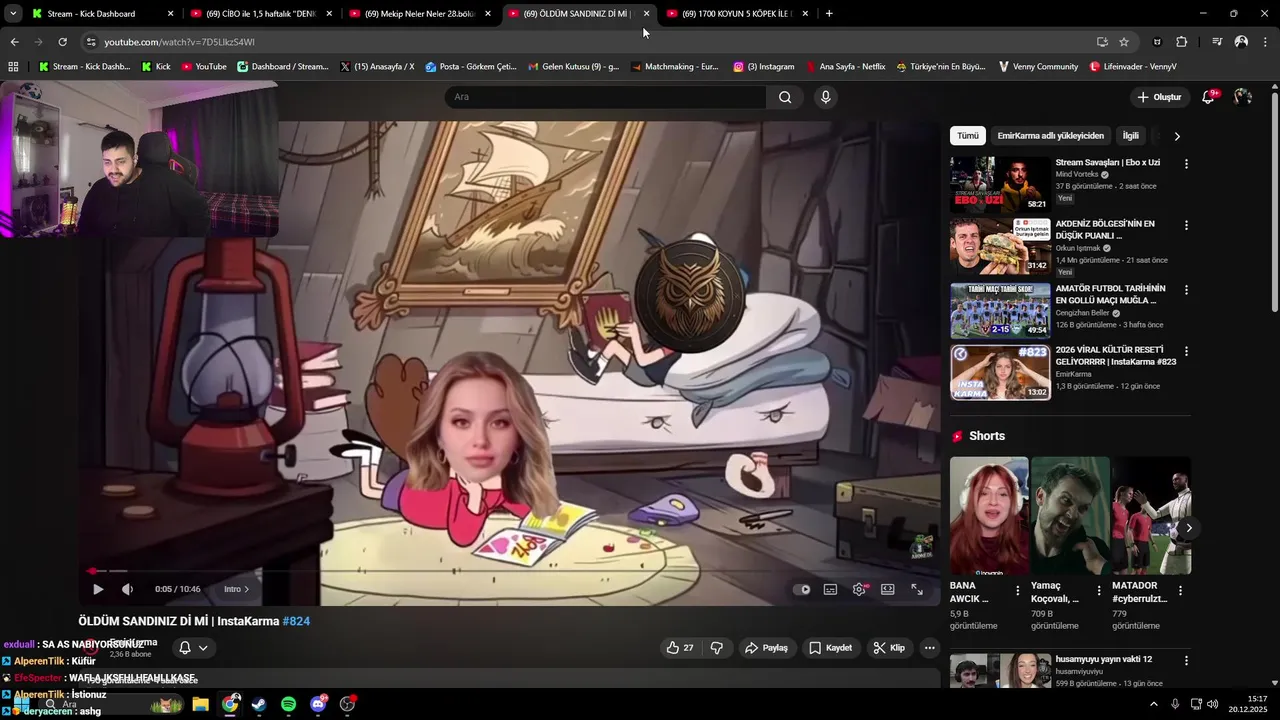The width and height of the screenshot is (1280, 720).
Task: Open the Oluştur create button
Action: point(1159,97)
